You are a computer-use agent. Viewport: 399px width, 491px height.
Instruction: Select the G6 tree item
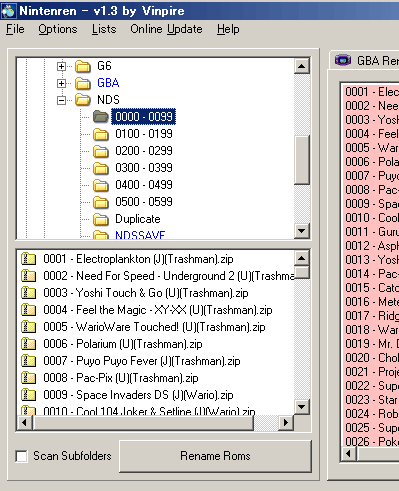(104, 66)
